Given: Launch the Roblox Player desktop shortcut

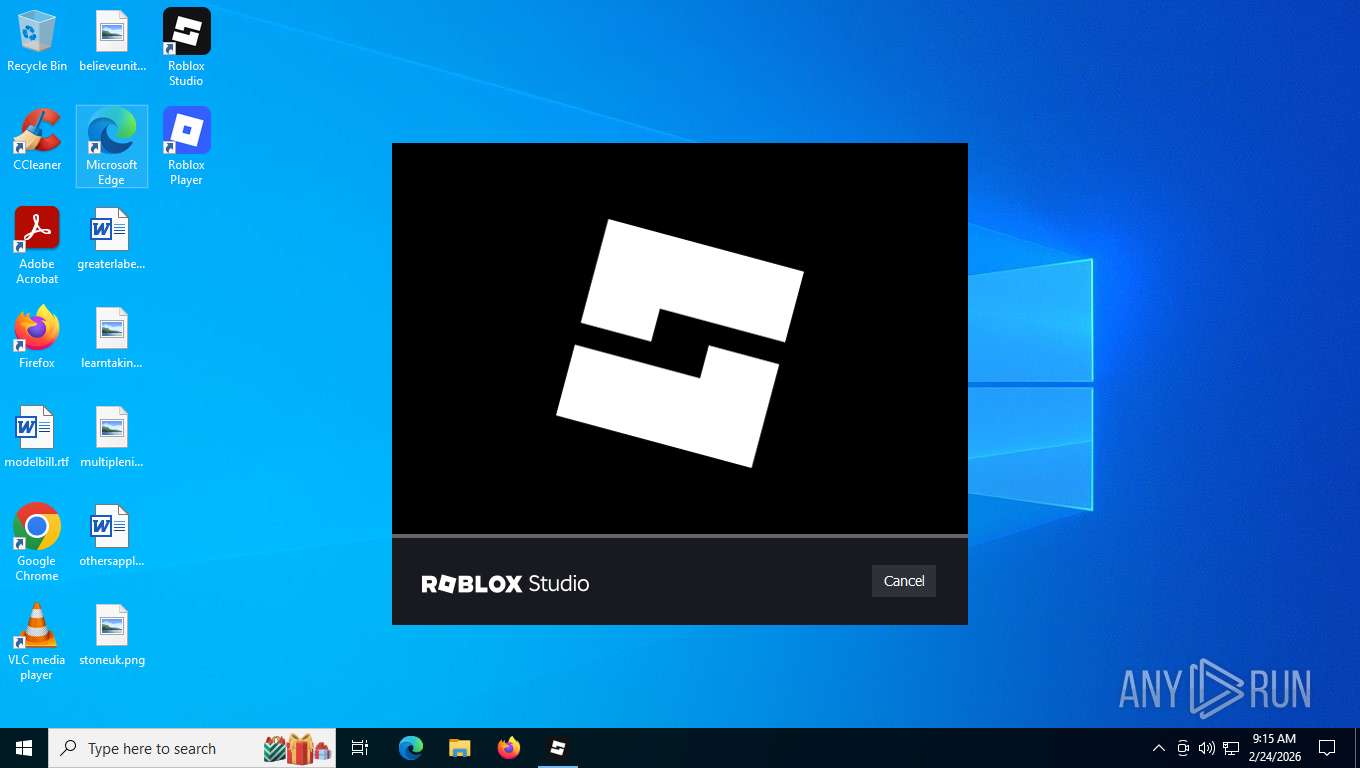Looking at the screenshot, I should (x=186, y=147).
